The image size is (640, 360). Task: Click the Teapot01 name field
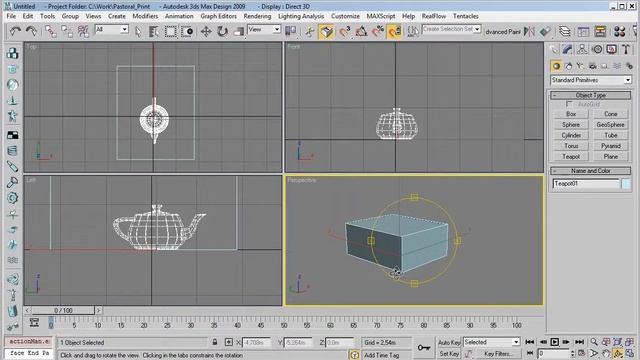[x=586, y=184]
